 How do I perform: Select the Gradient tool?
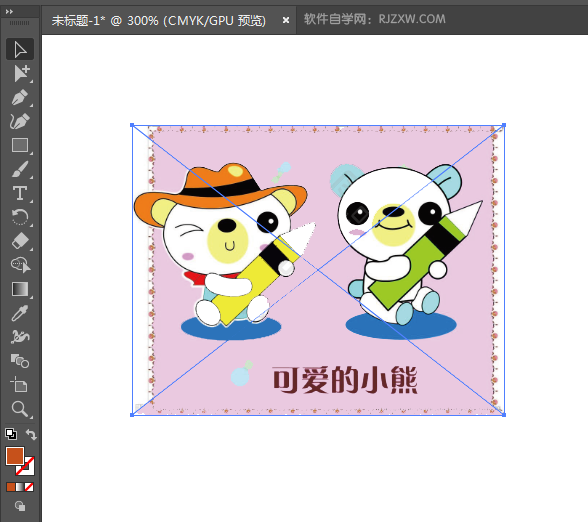tap(20, 289)
